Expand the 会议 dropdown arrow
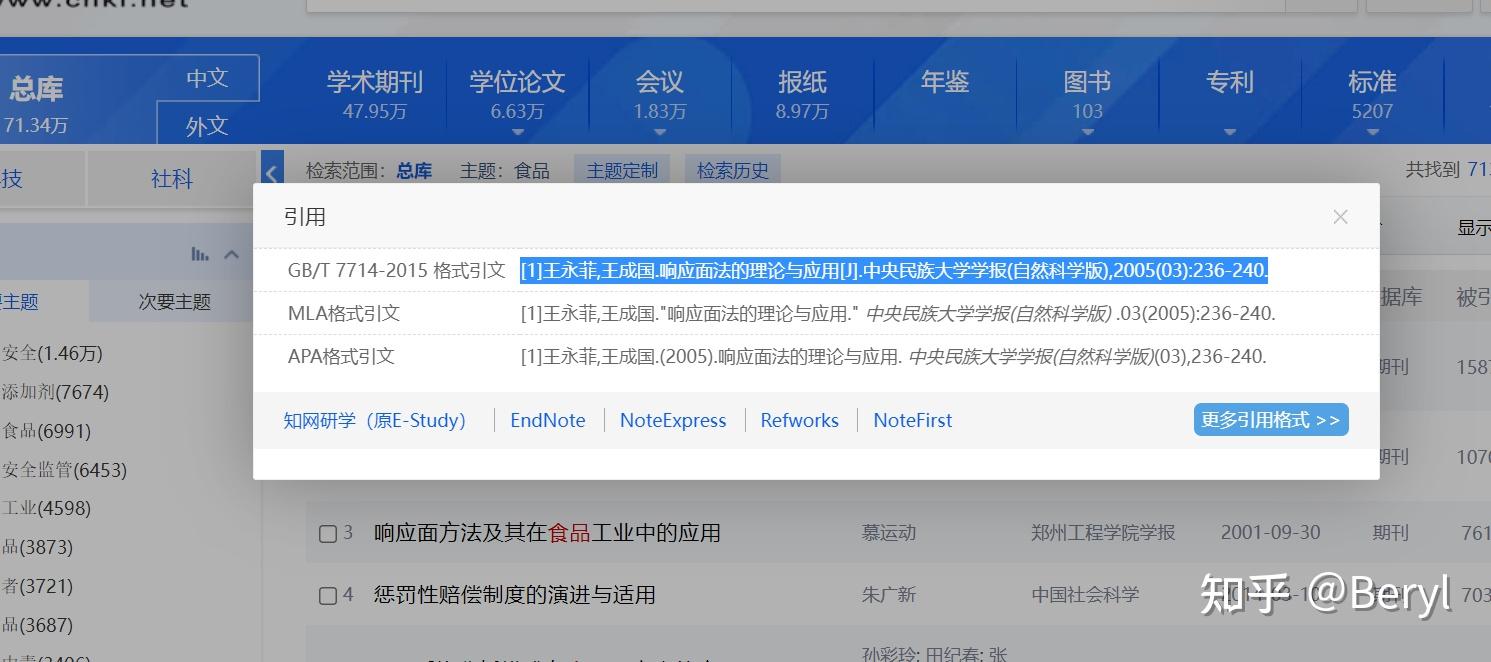Image resolution: width=1491 pixels, height=662 pixels. tap(660, 132)
